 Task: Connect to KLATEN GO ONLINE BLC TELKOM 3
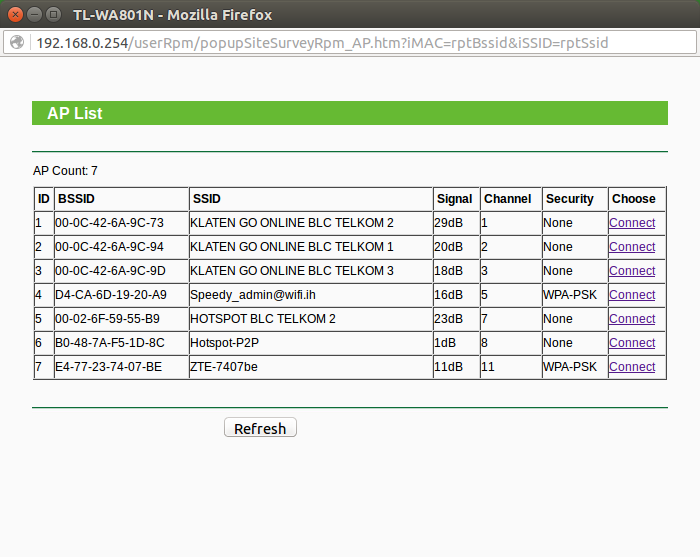pos(632,271)
